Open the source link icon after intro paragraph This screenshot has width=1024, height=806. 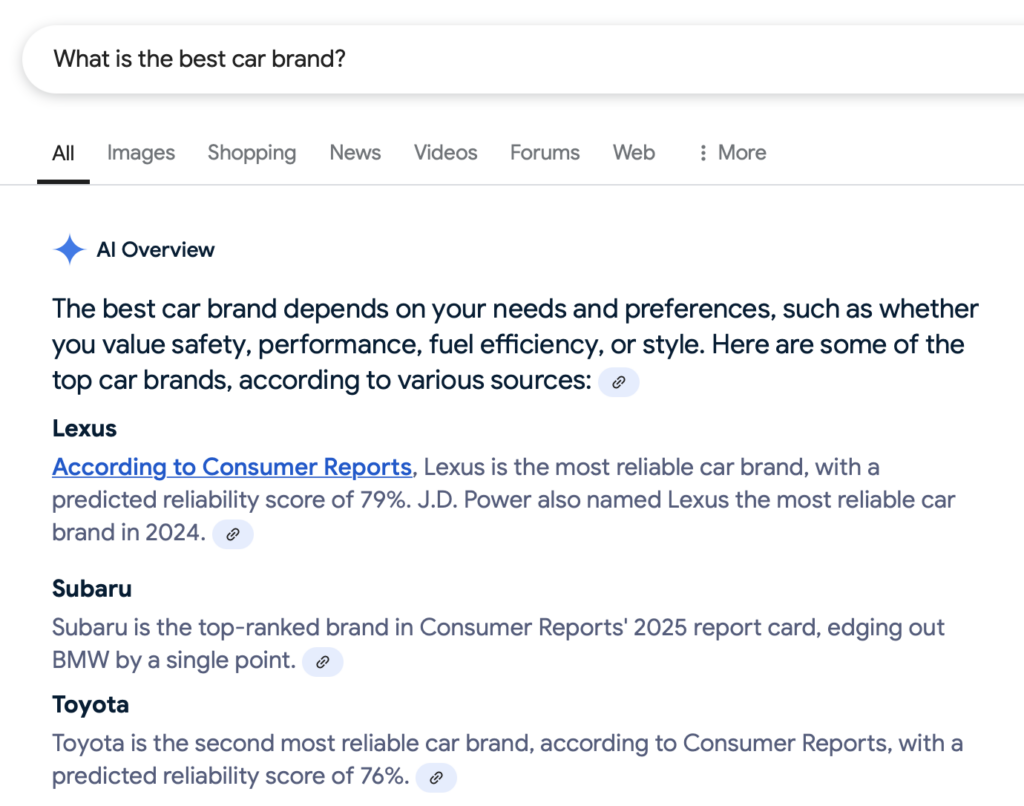[x=618, y=382]
